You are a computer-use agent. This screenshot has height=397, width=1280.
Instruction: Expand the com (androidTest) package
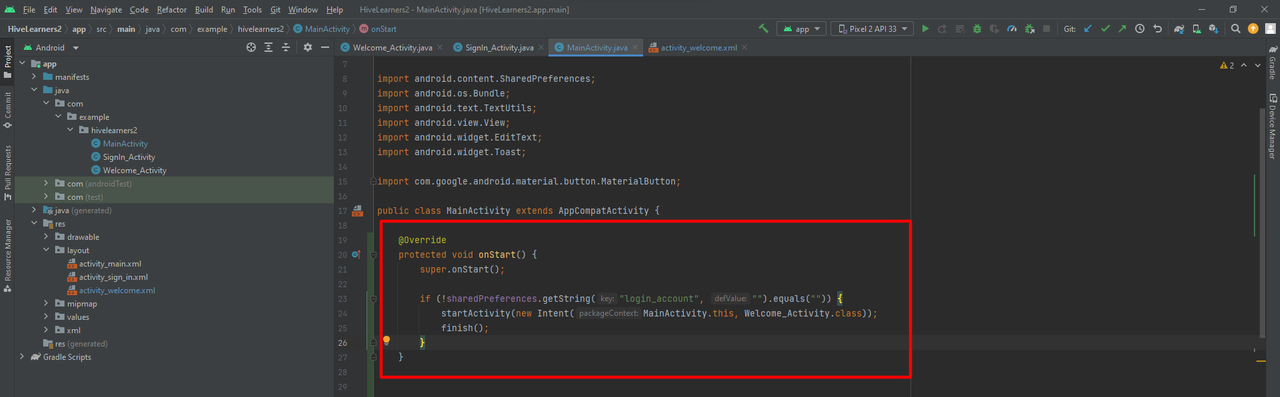[x=46, y=184]
